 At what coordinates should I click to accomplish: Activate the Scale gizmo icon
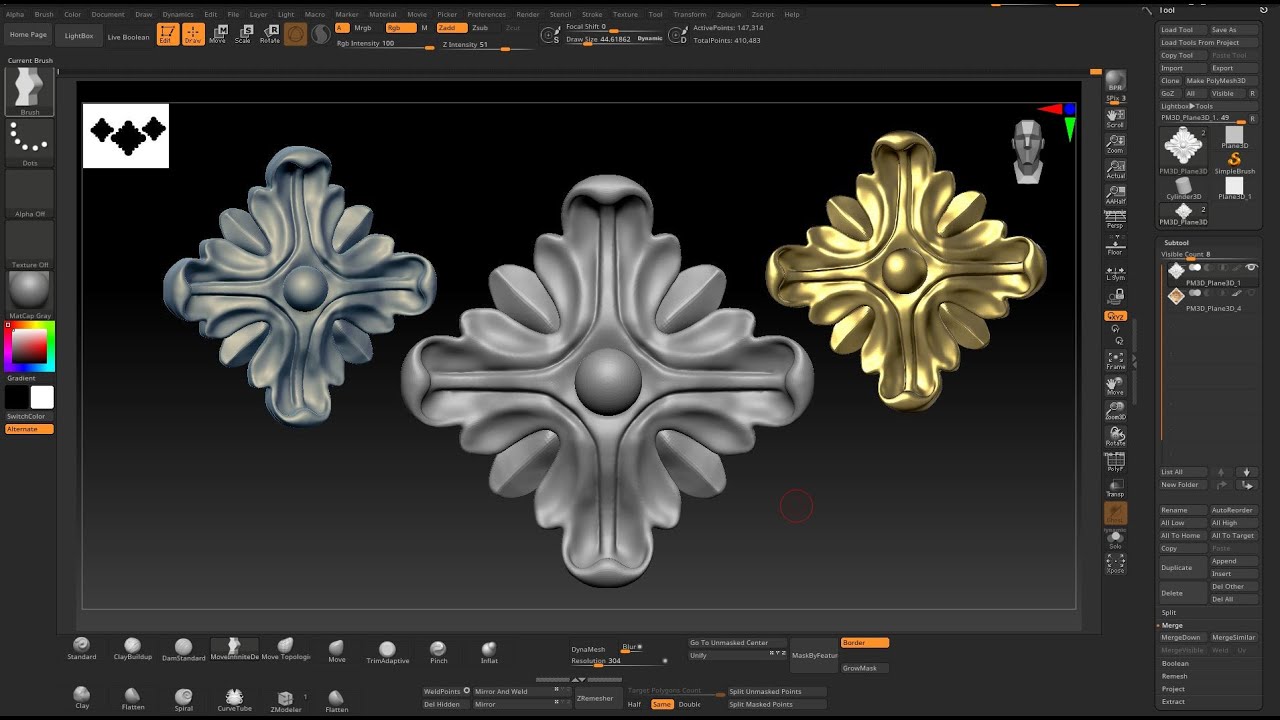[x=243, y=35]
